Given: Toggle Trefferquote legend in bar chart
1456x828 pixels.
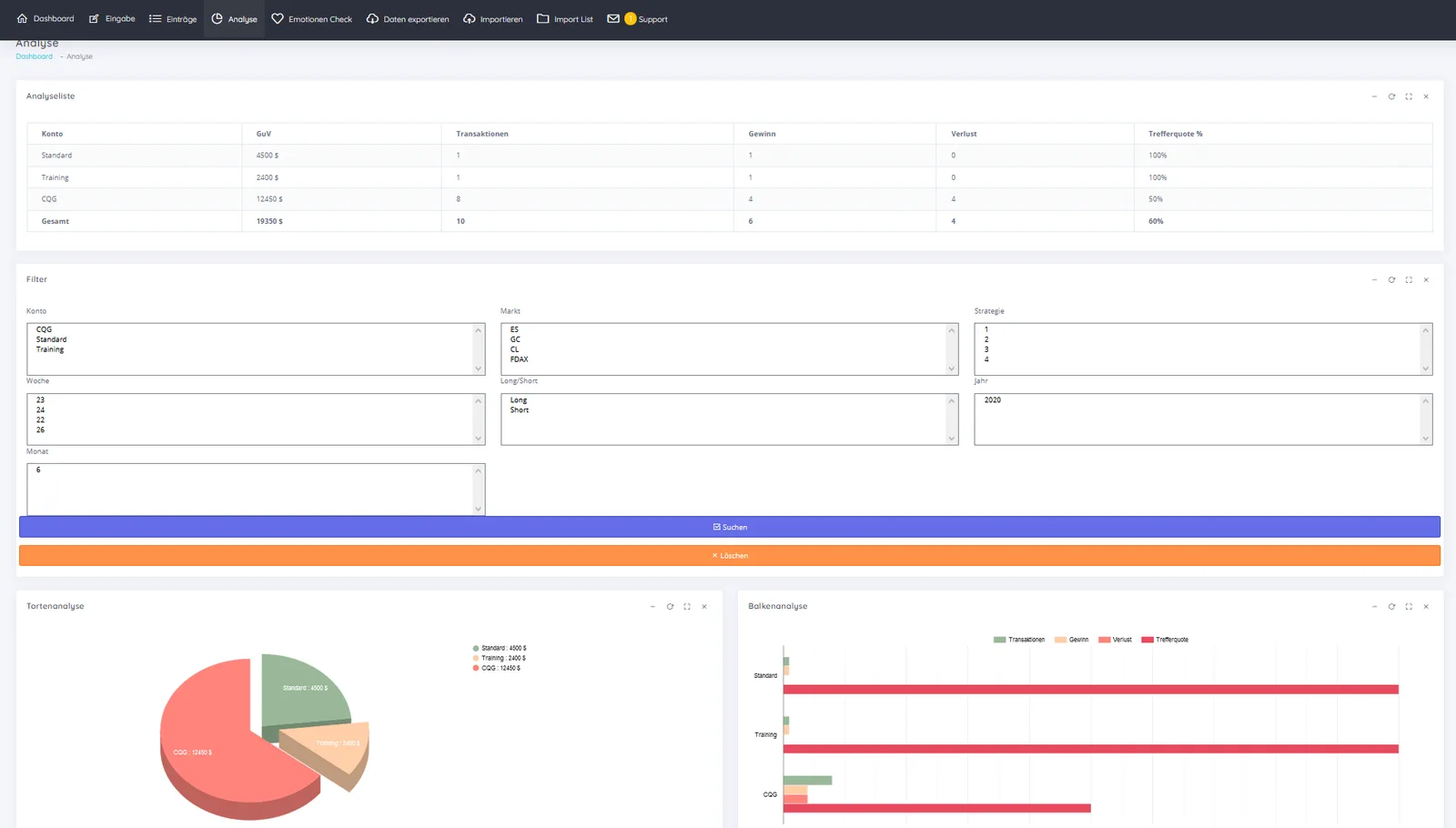Looking at the screenshot, I should click(1165, 640).
